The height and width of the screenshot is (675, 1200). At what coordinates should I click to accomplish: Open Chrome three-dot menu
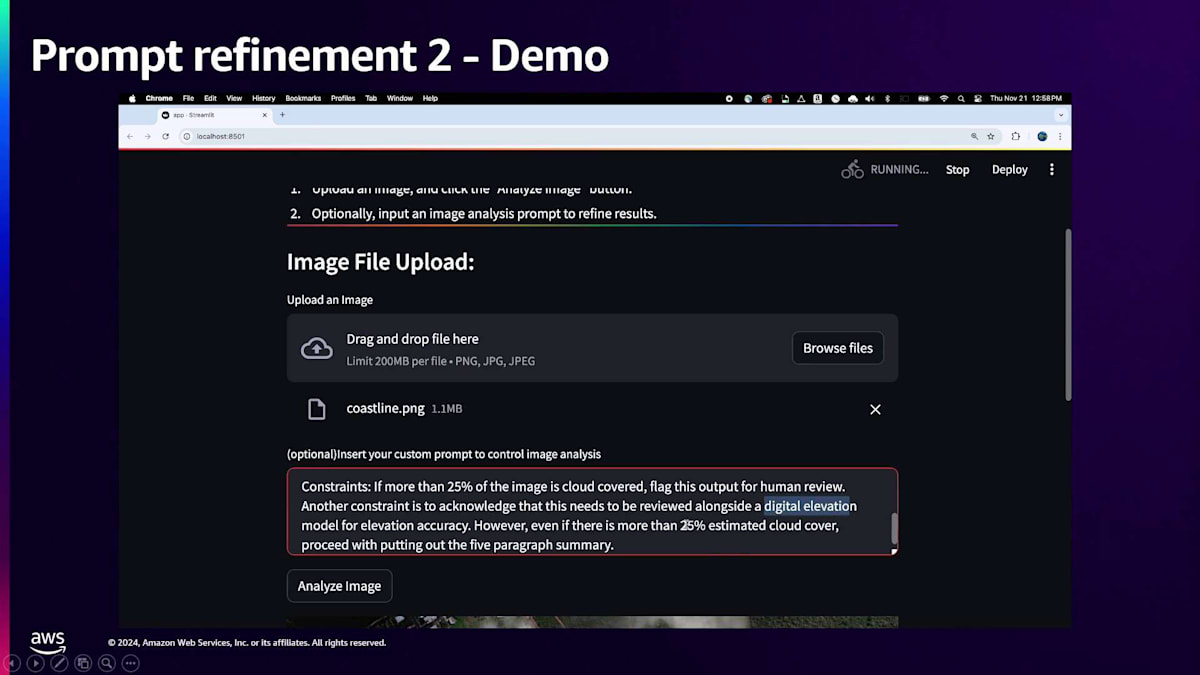[x=1060, y=136]
